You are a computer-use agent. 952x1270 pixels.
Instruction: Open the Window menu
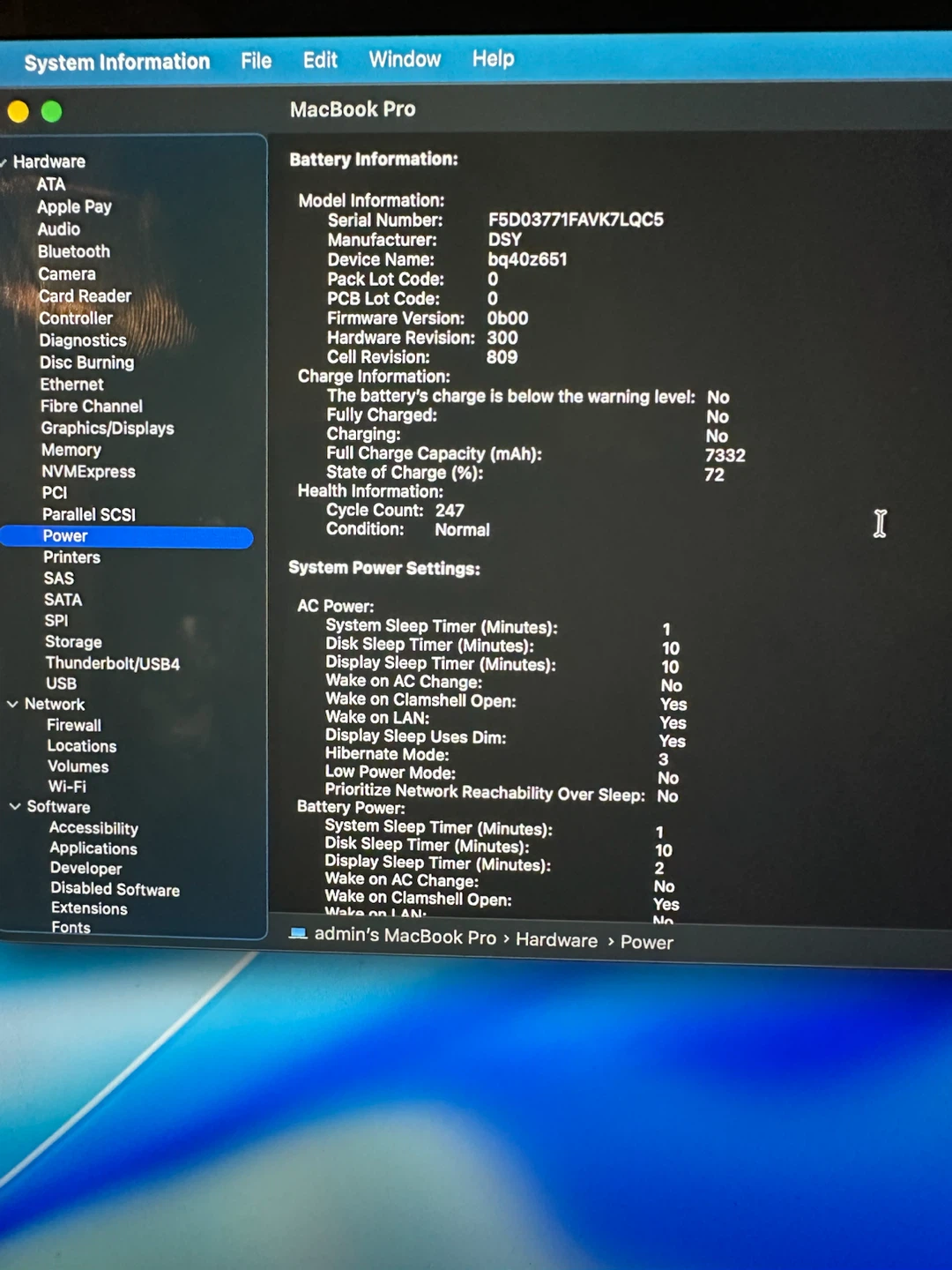point(405,59)
